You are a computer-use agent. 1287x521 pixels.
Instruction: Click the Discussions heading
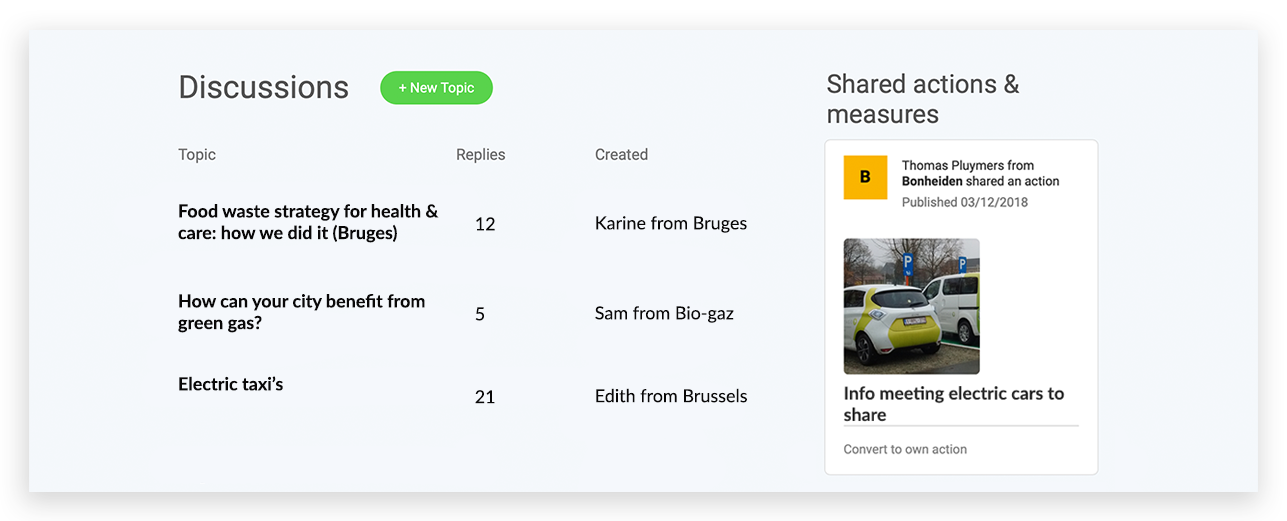click(263, 87)
